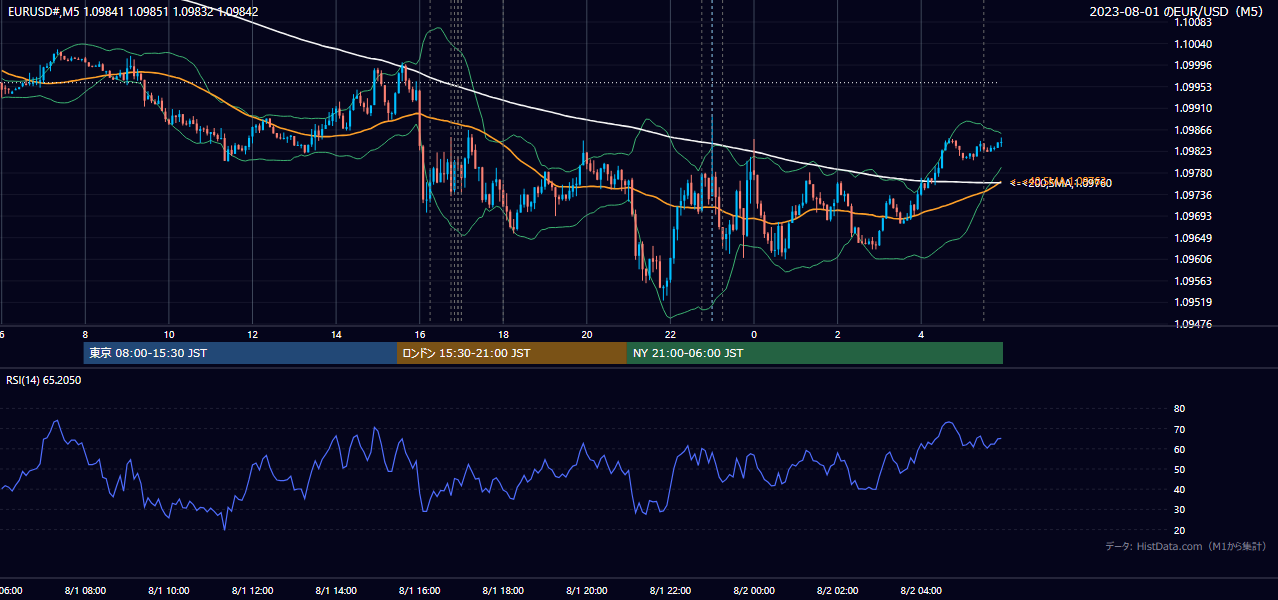Click the NY 21:00-06:00 JST session bar
The width and height of the screenshot is (1278, 600).
click(815, 353)
